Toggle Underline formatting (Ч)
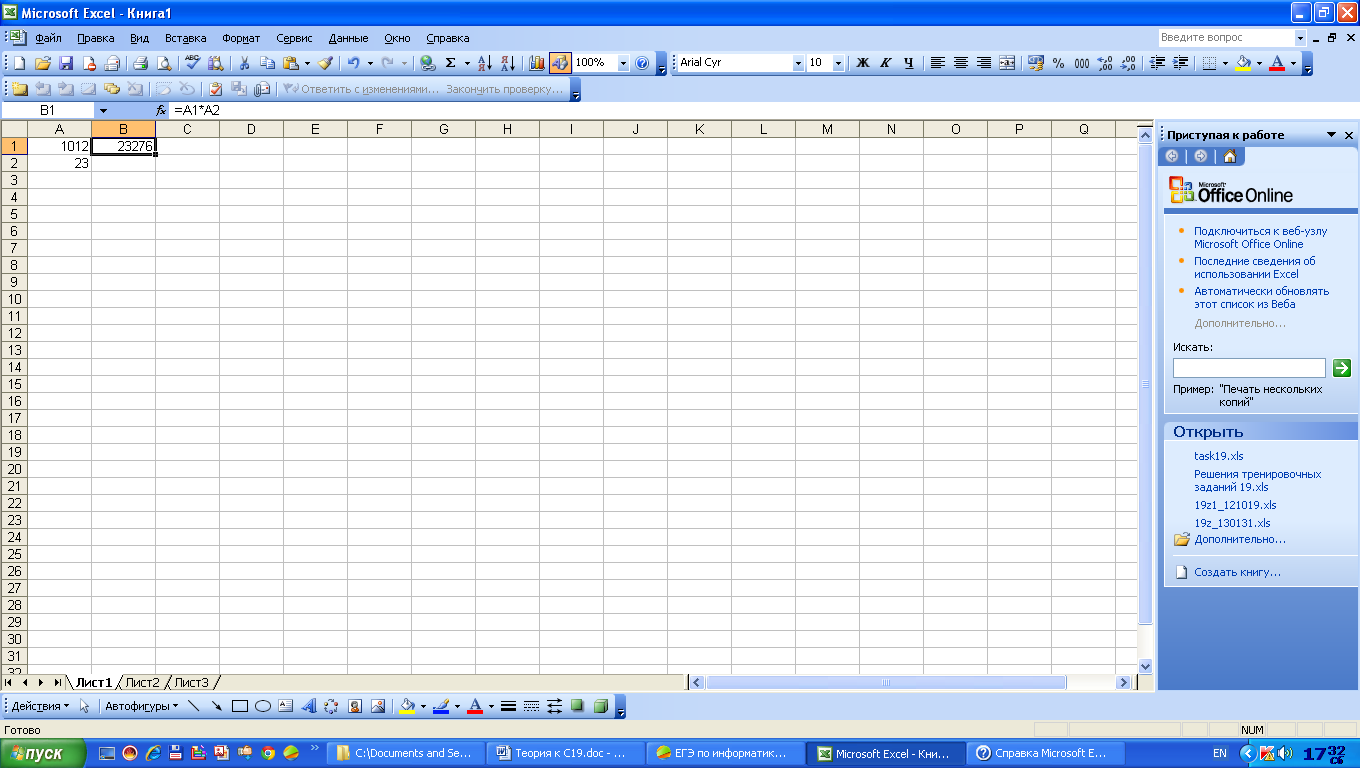Viewport: 1360px width, 768px height. pos(909,63)
